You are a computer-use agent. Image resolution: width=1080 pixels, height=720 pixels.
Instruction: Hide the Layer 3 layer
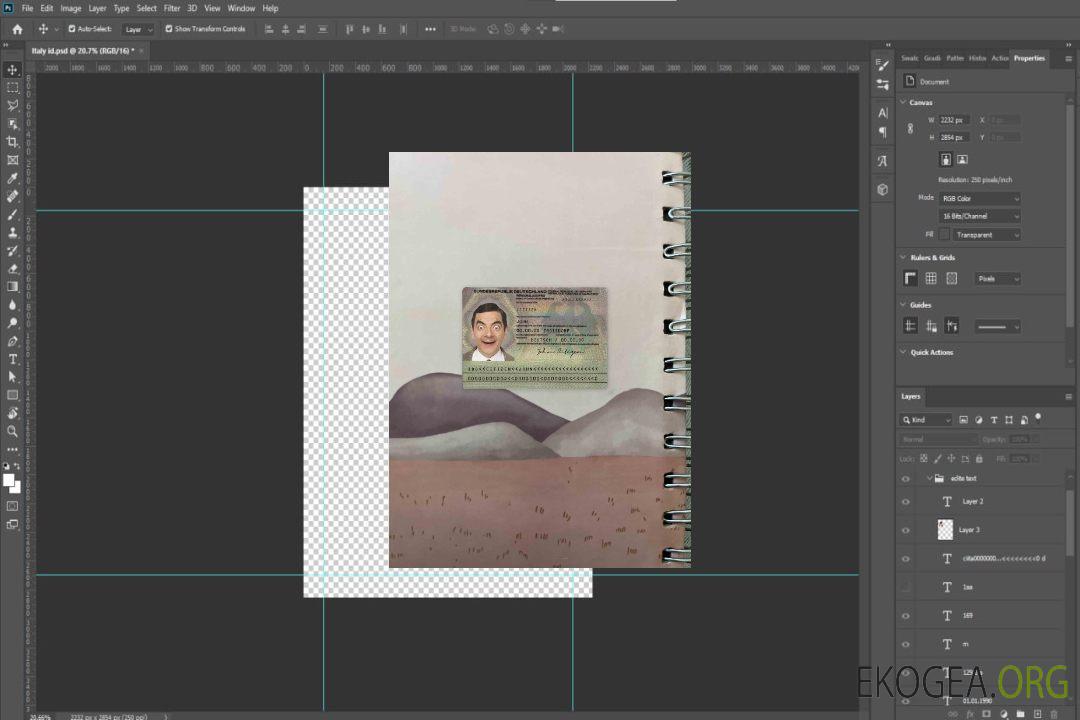[x=906, y=530]
